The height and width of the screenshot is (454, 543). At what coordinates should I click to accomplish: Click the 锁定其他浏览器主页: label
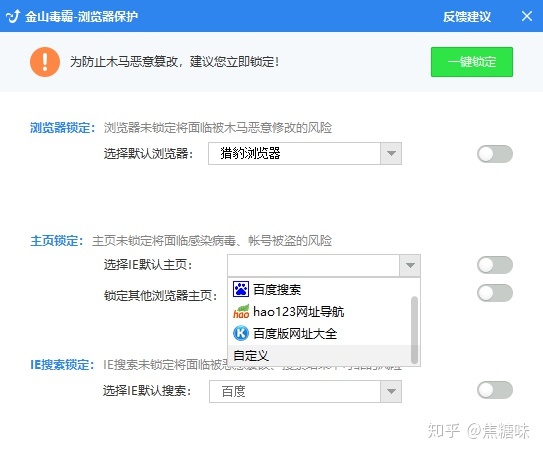[161, 295]
